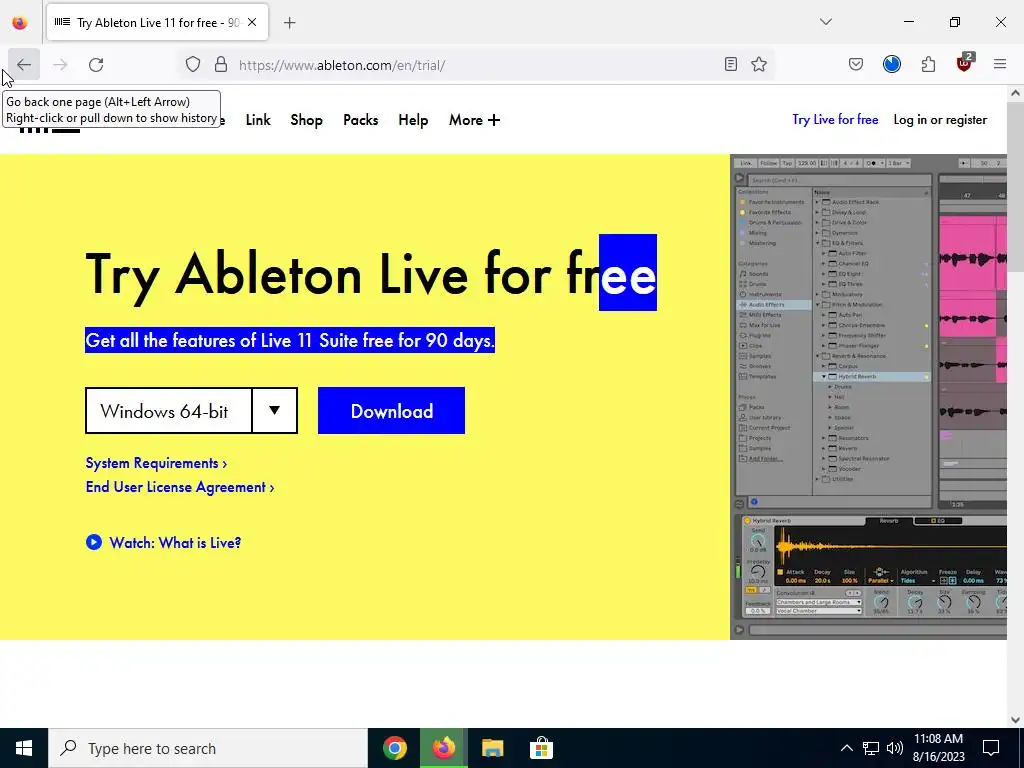Click the volume speaker tray icon
This screenshot has height=768, width=1024.
895,748
